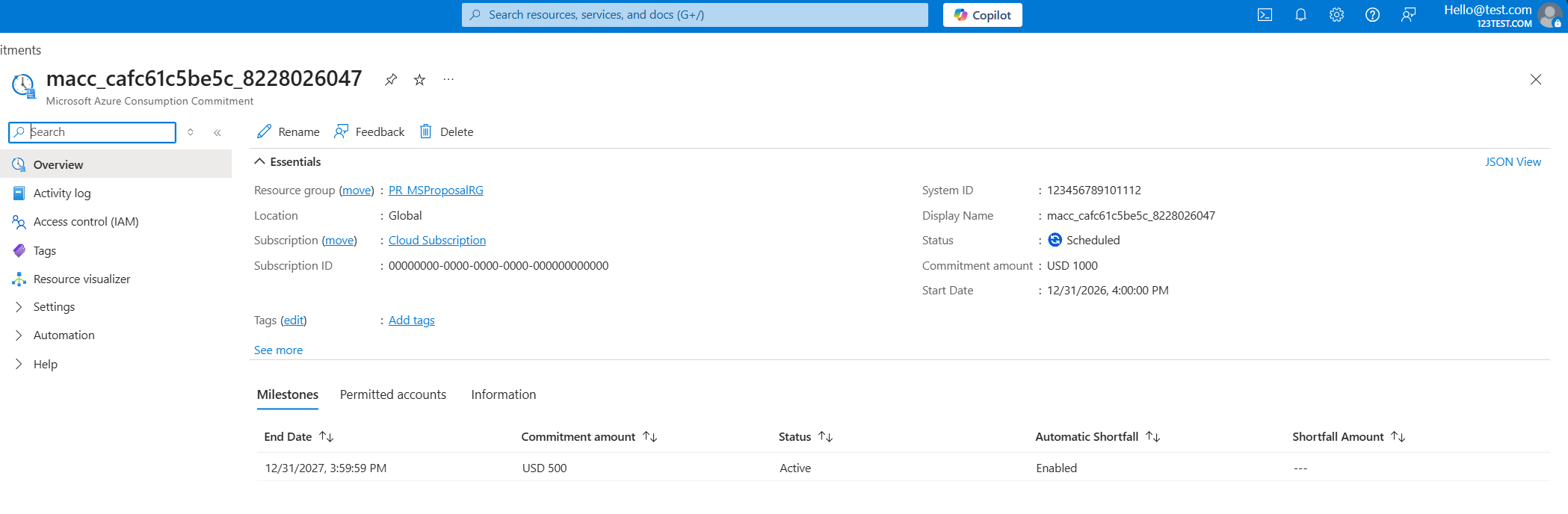Click the edit link next to Tags
Screen dimensions: 1568x514
click(x=294, y=321)
